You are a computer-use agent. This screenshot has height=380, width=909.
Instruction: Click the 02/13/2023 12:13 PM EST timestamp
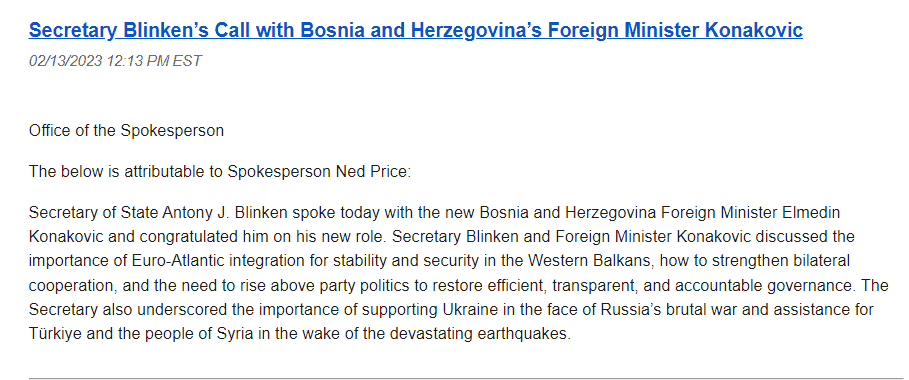coord(115,61)
